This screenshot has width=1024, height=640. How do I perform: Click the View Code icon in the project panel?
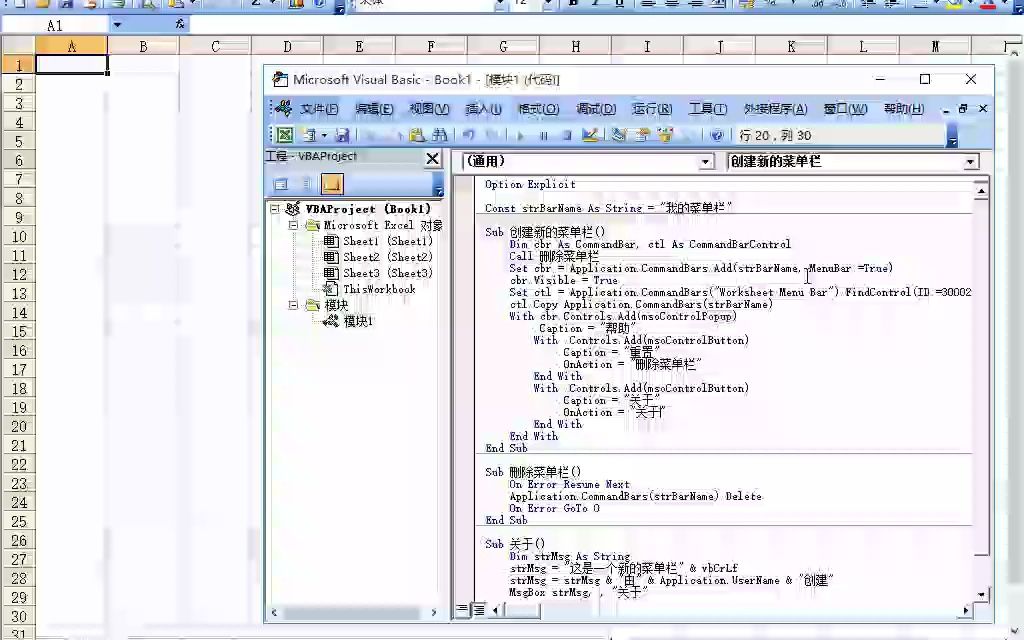[x=281, y=184]
